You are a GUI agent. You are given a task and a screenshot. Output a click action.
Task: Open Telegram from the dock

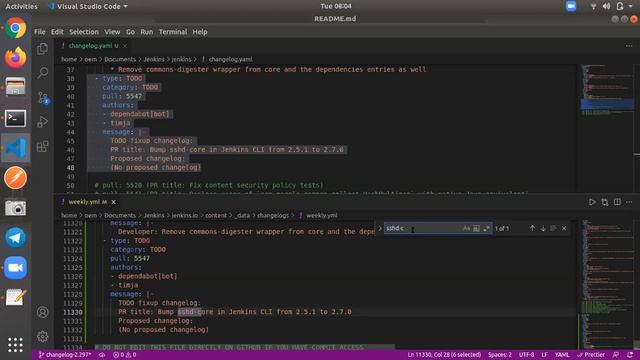(x=16, y=238)
